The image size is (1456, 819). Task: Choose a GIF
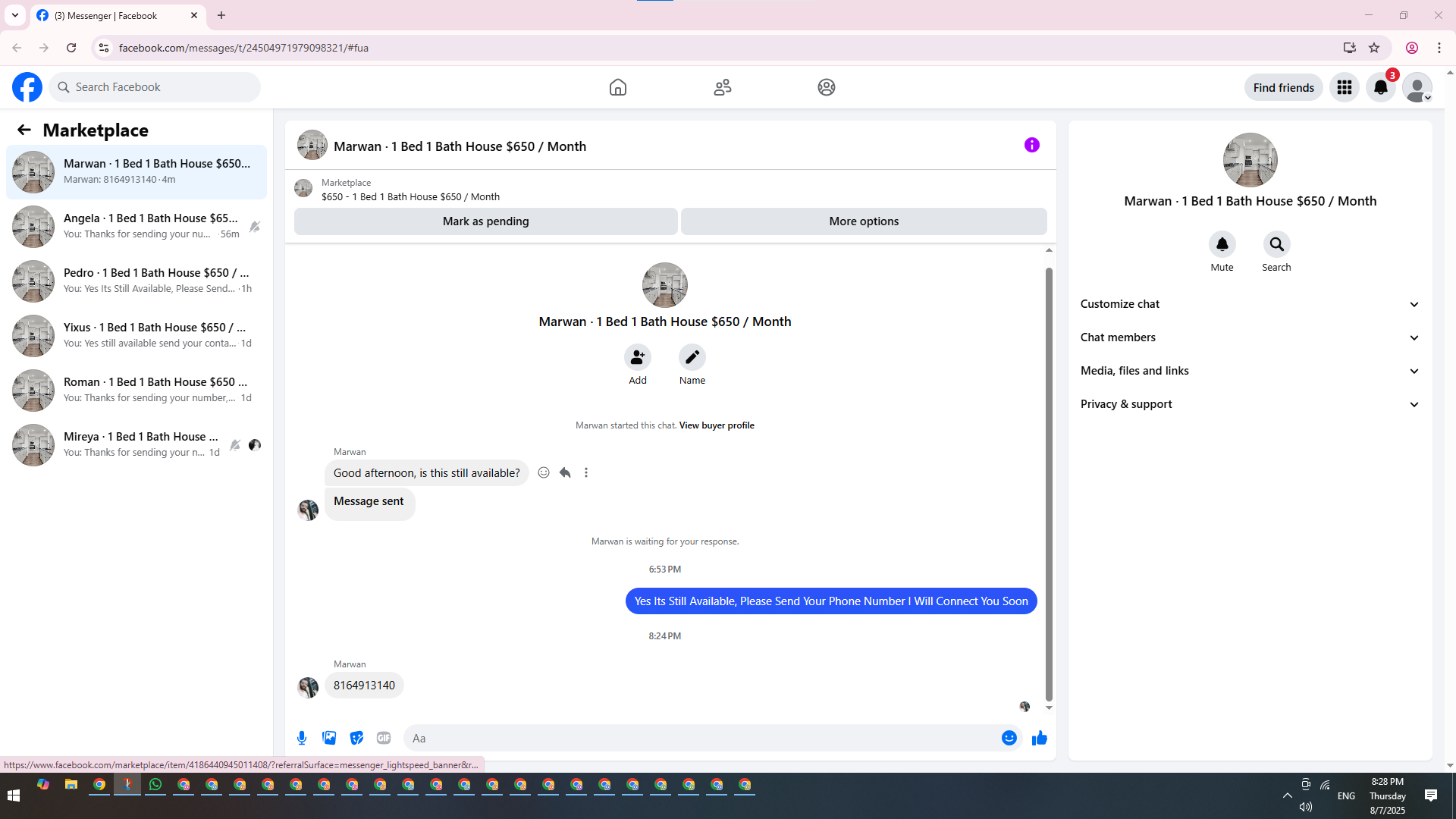[384, 738]
